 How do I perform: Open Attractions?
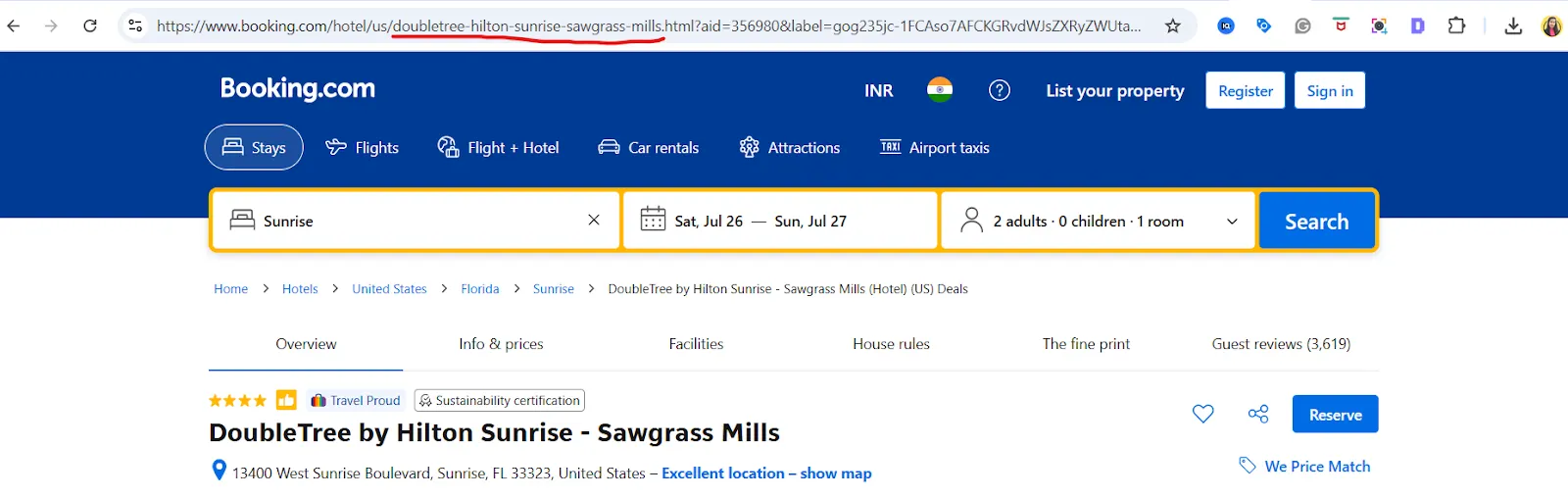coord(789,147)
